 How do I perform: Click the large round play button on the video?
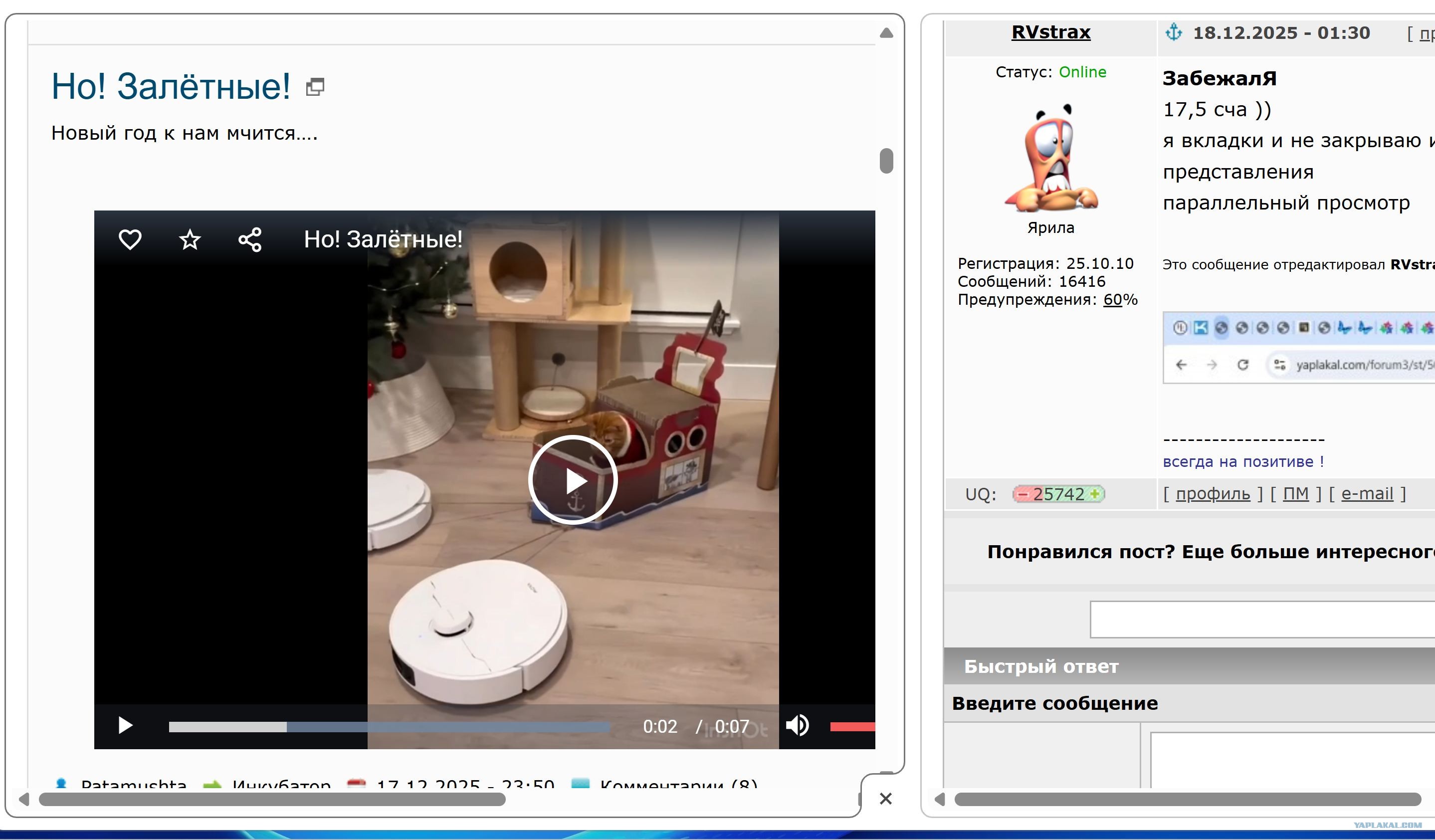point(573,480)
